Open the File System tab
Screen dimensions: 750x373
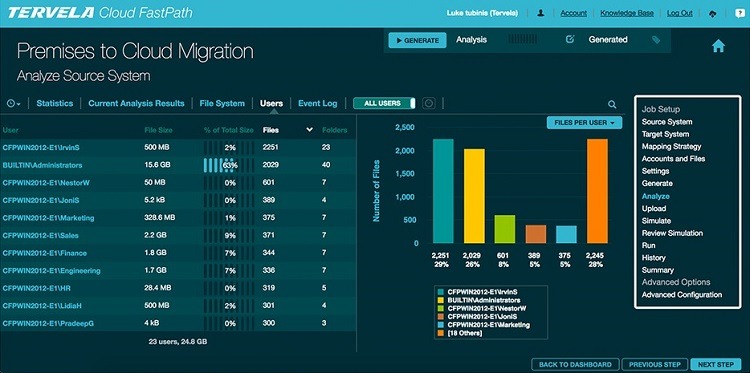click(222, 103)
